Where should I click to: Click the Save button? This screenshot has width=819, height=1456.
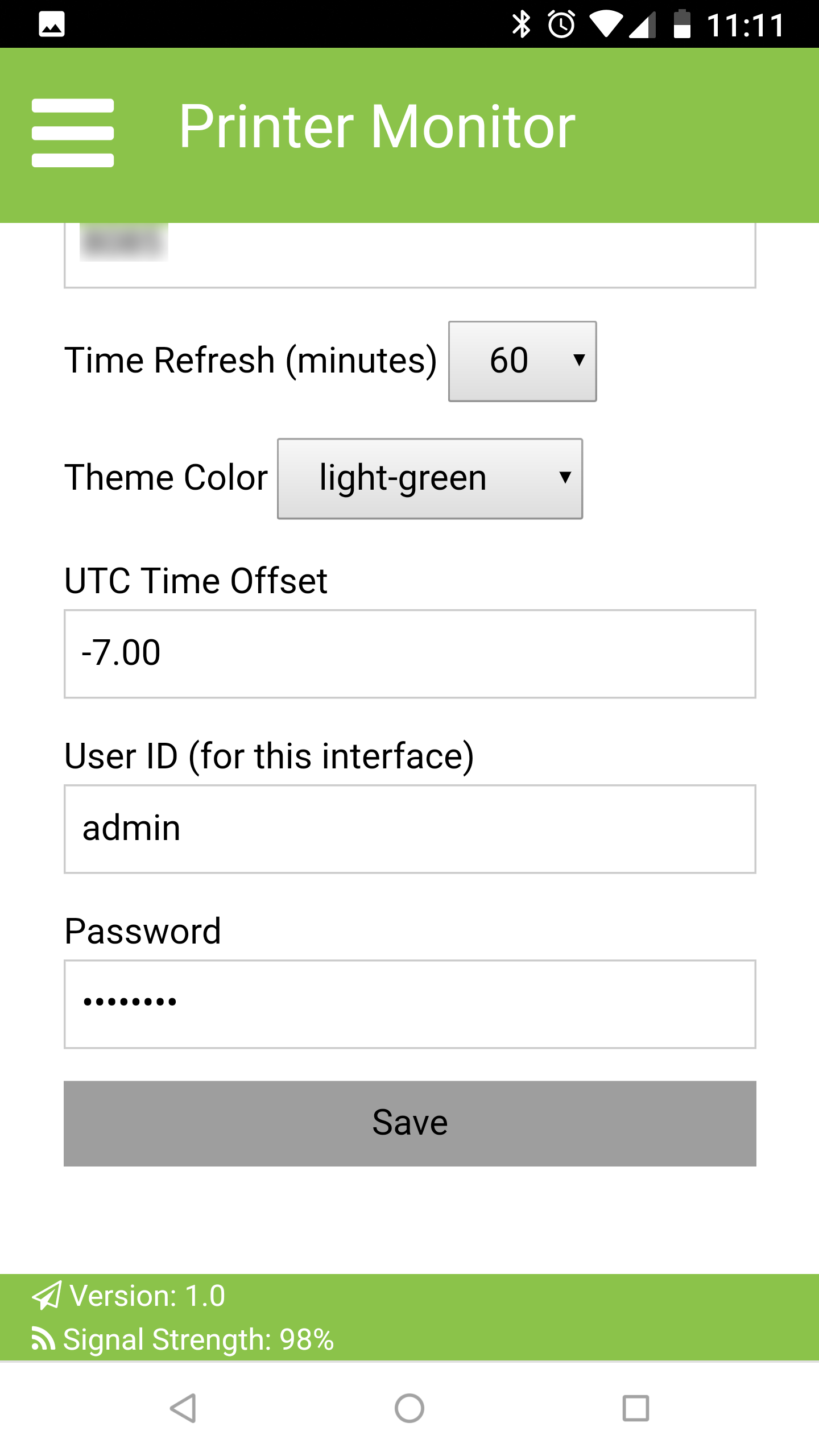click(x=409, y=1123)
